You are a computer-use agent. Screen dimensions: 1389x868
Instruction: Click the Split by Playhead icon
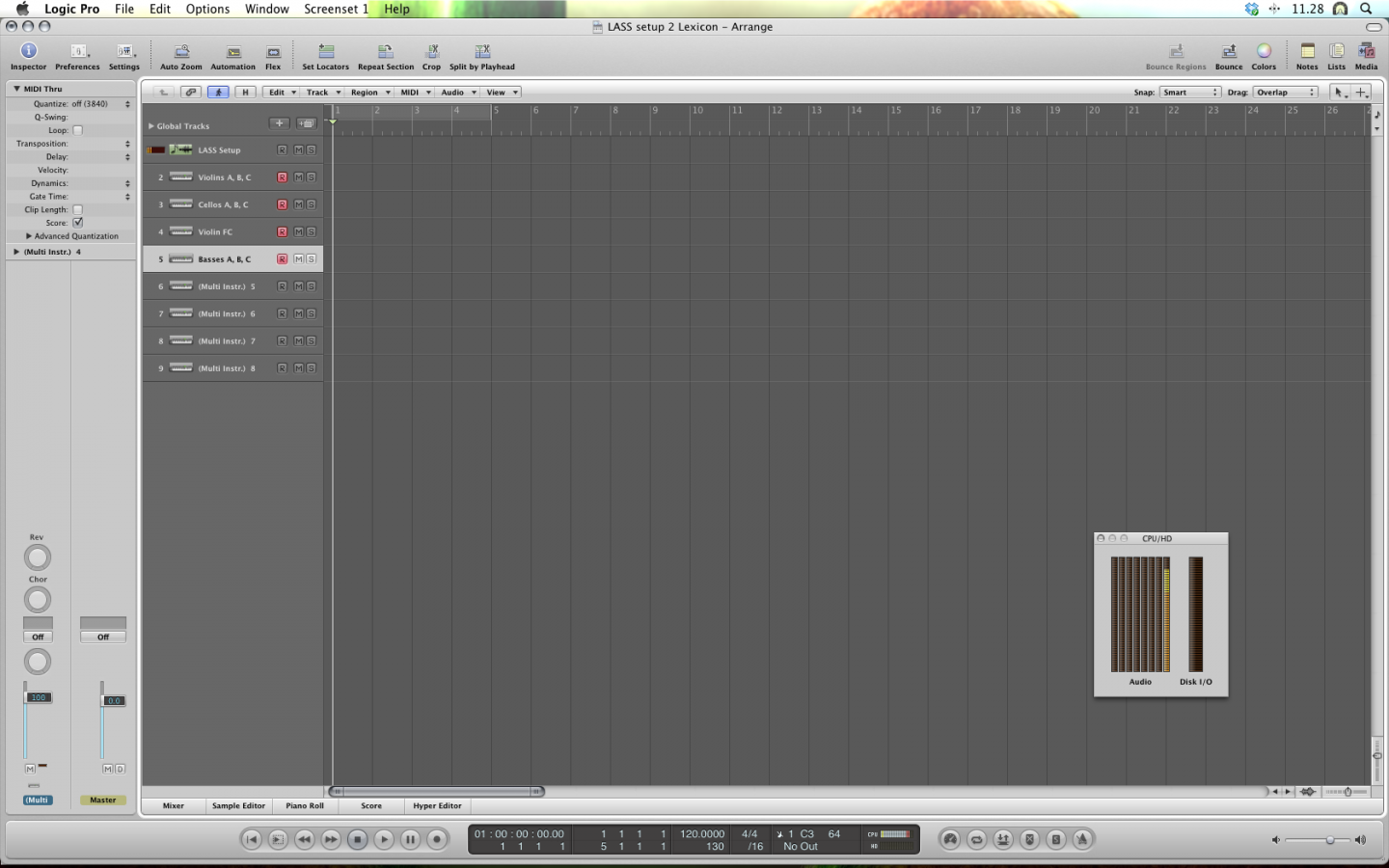pos(482,51)
